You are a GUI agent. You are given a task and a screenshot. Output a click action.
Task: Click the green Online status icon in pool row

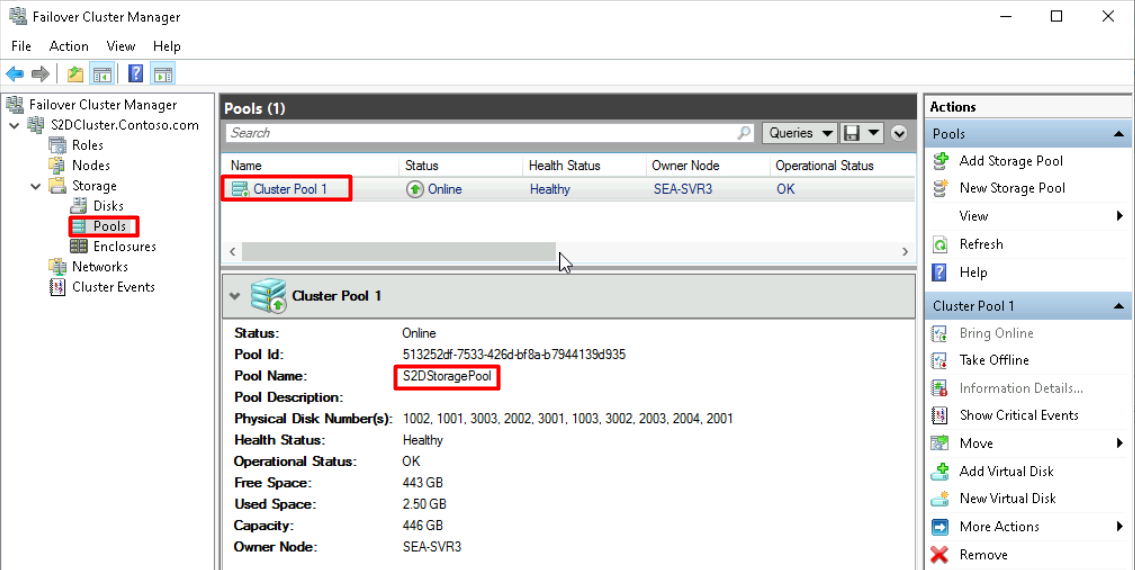pyautogui.click(x=415, y=189)
